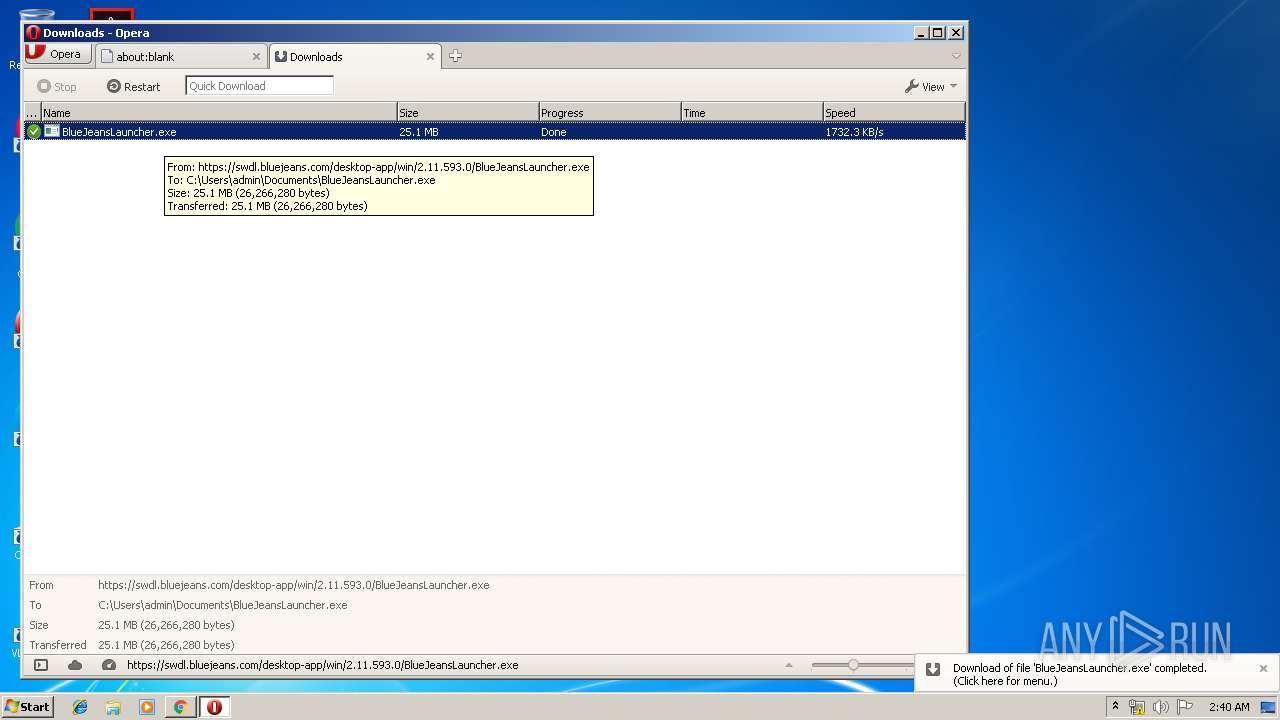
Task: Sort downloads by Time column
Action: (752, 113)
